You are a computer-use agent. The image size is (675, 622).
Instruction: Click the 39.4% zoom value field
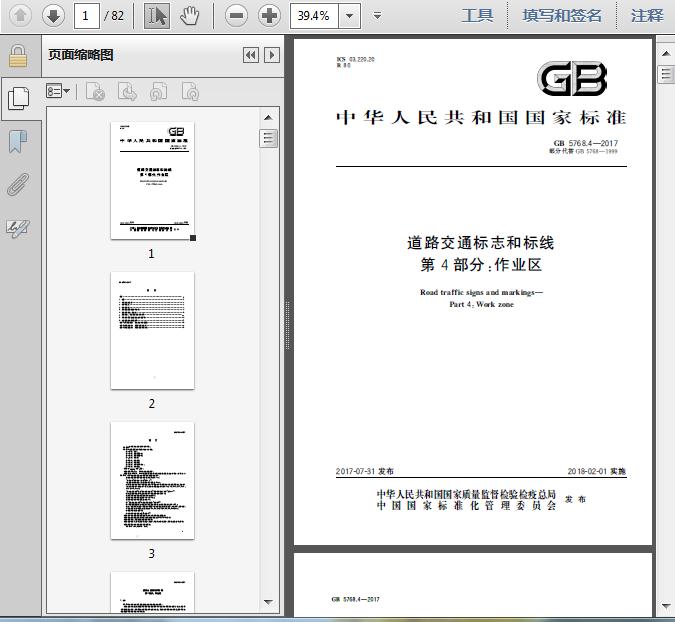(x=314, y=16)
